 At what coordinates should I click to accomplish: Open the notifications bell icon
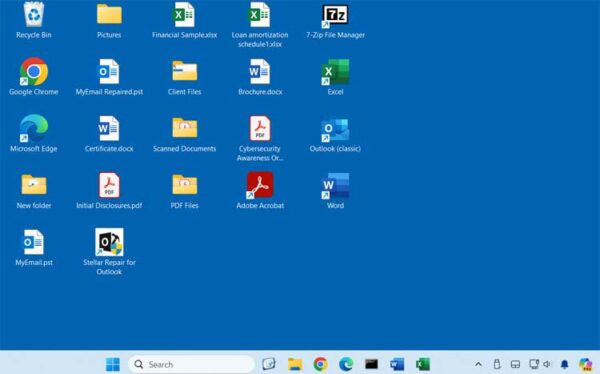point(564,364)
